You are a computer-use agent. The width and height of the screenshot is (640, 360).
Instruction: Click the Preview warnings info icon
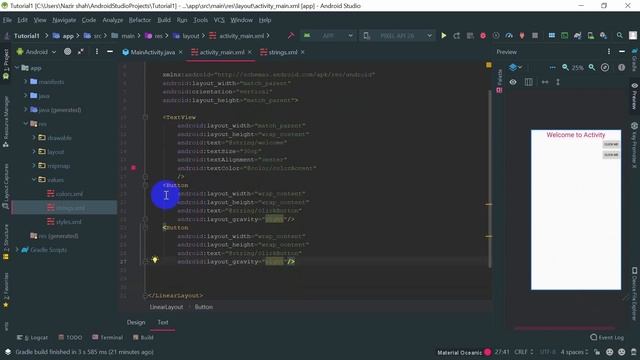point(621,68)
